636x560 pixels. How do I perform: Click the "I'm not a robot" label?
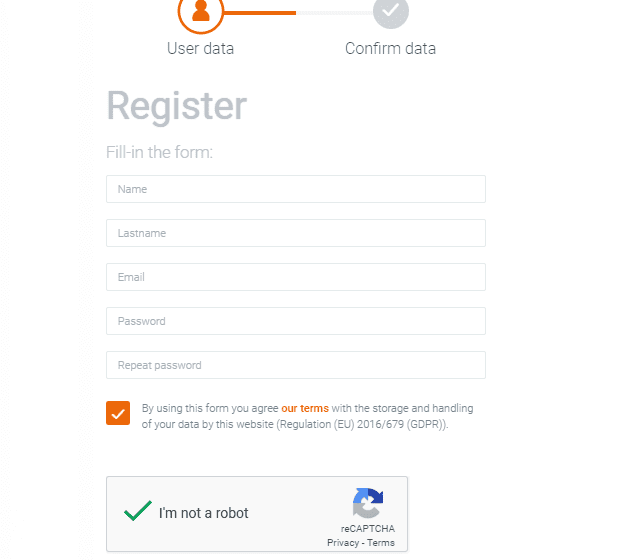click(204, 513)
